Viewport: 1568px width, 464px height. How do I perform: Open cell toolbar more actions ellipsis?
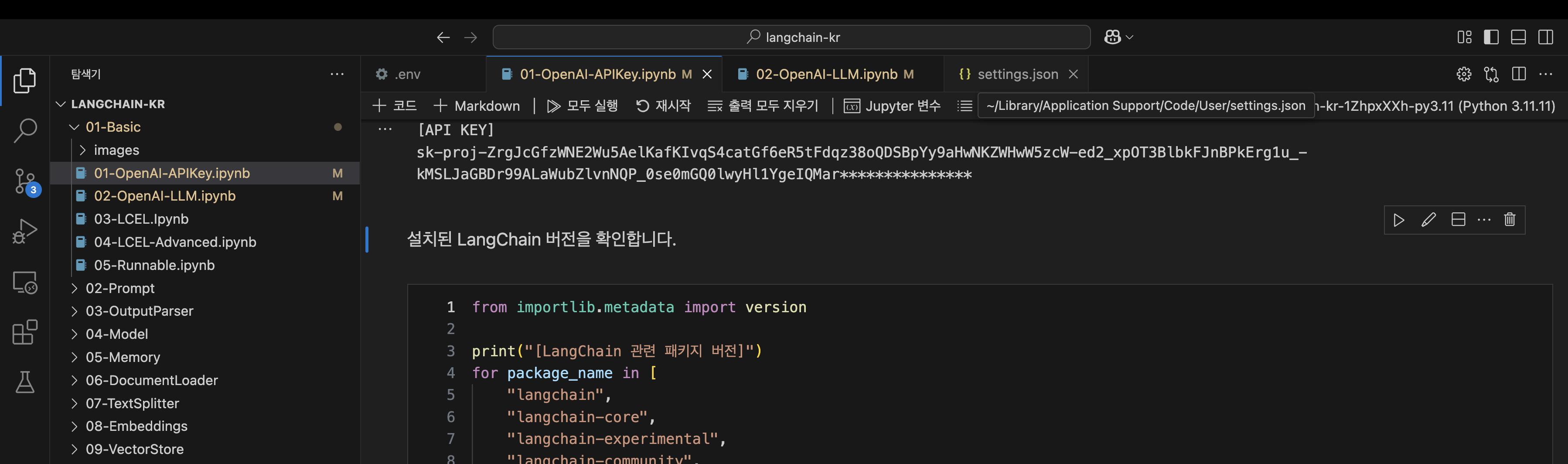pos(1484,220)
